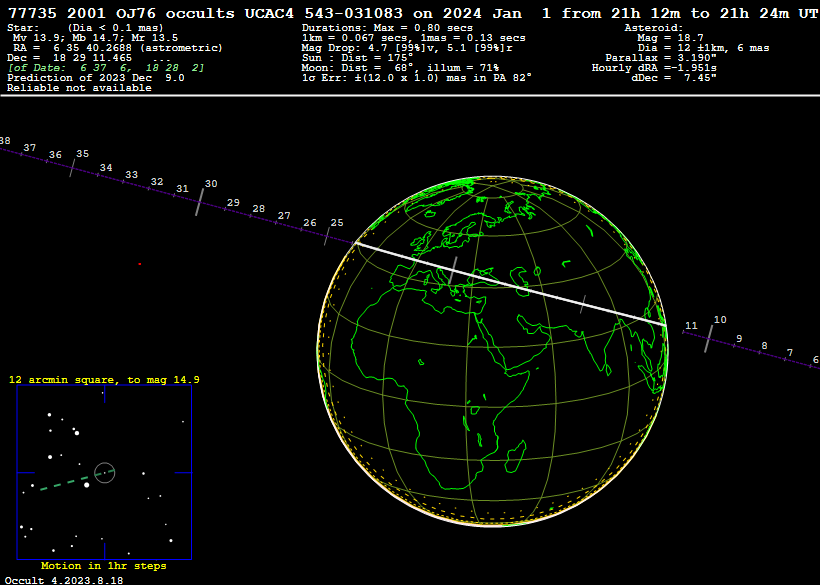Click 'Prediction of 2023 Dec 9.0'

point(96,78)
